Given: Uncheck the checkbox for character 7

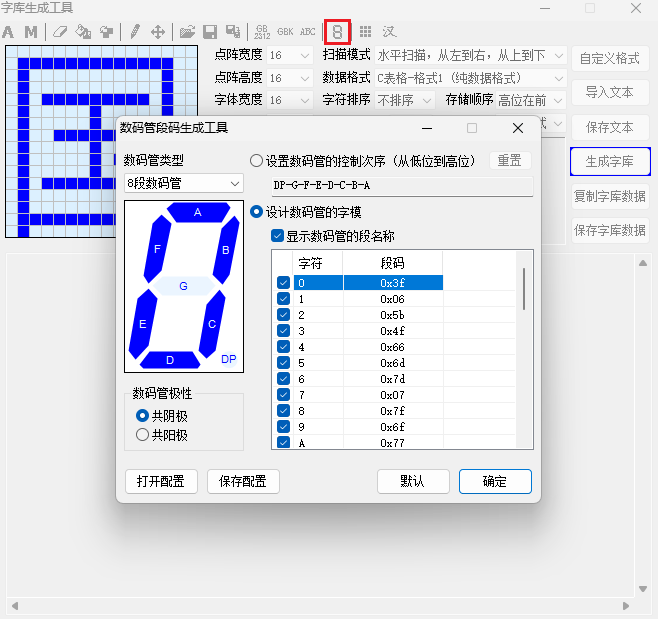Looking at the screenshot, I should coord(283,394).
